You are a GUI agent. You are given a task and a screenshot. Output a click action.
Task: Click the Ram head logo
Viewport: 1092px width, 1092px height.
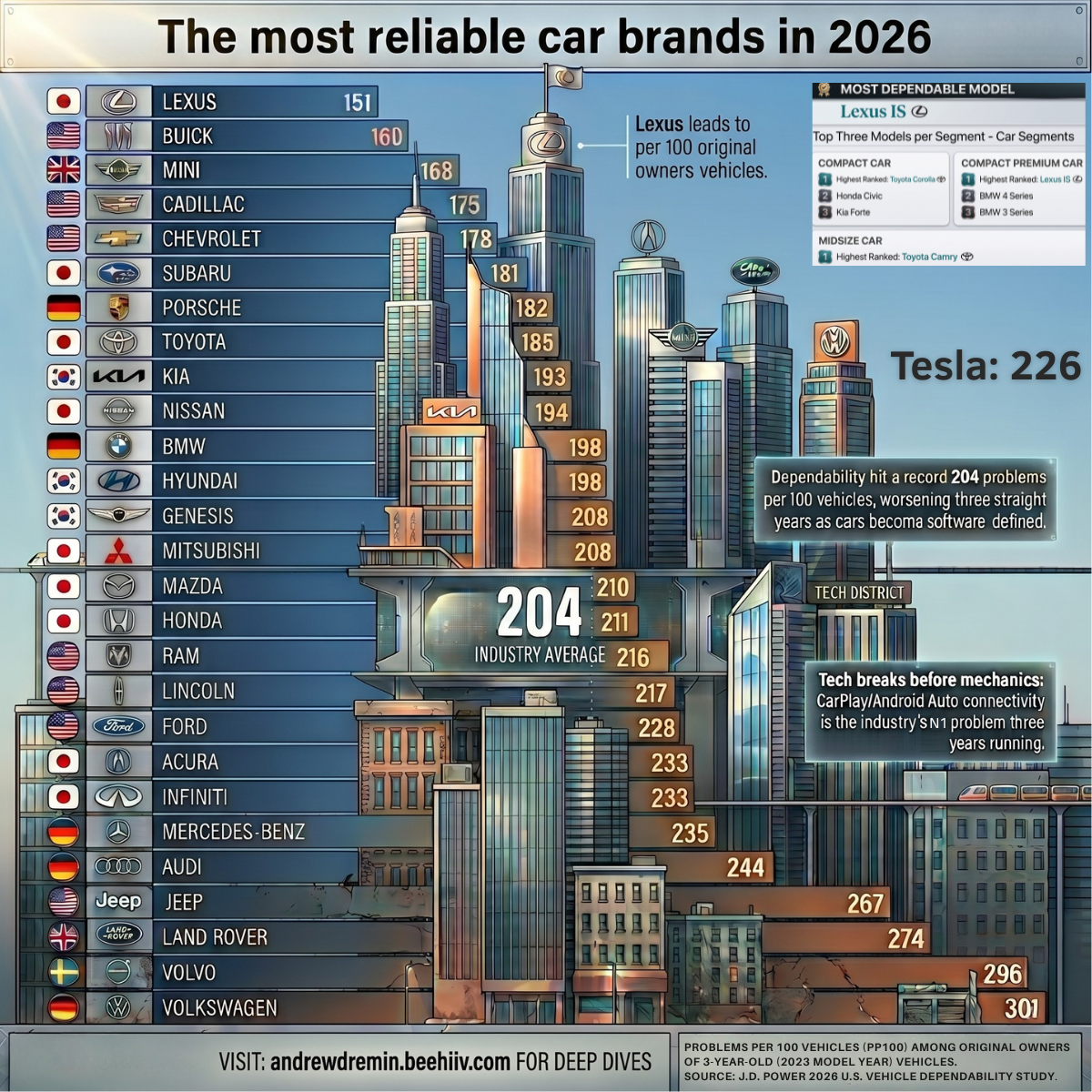coord(118,655)
